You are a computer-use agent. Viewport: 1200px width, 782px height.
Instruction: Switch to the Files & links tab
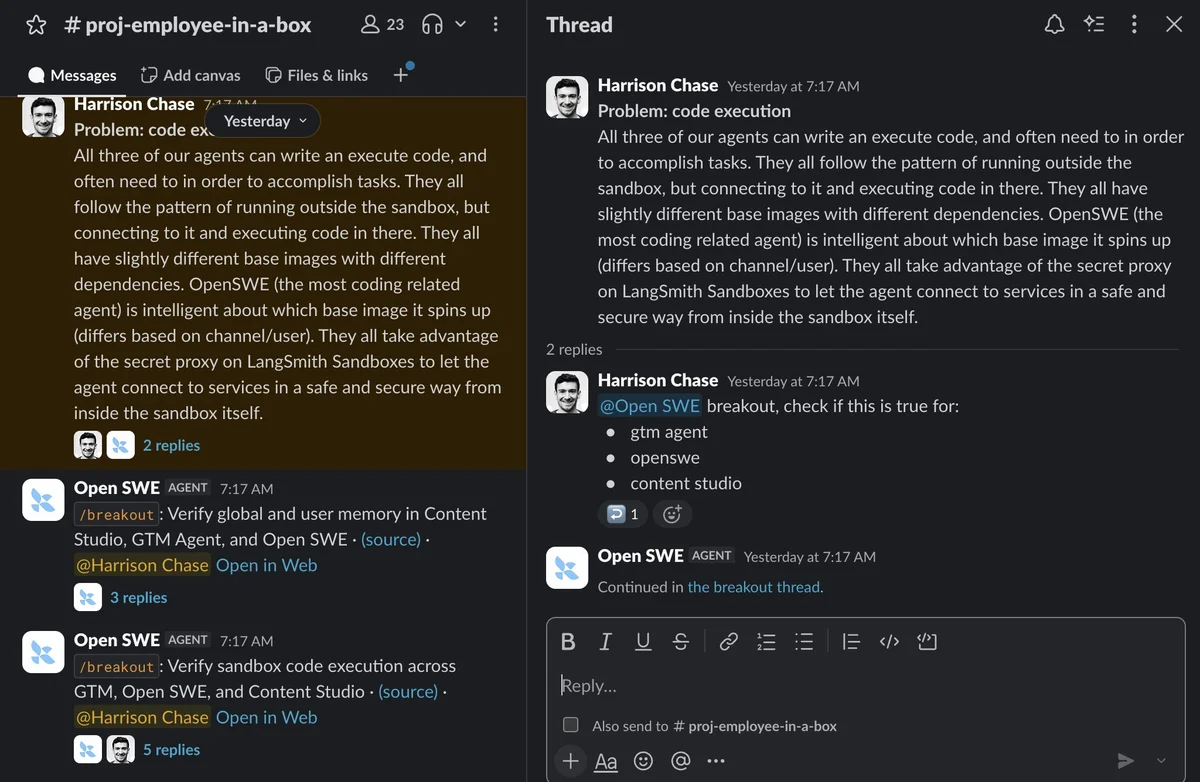click(316, 75)
